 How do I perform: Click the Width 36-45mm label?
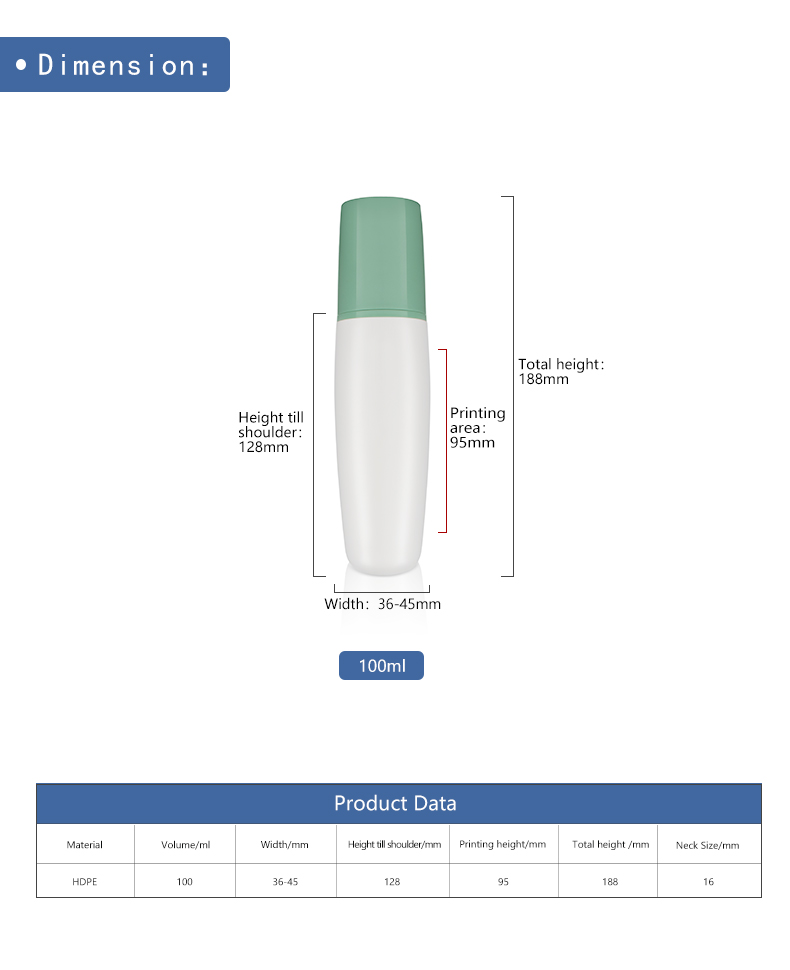382,604
